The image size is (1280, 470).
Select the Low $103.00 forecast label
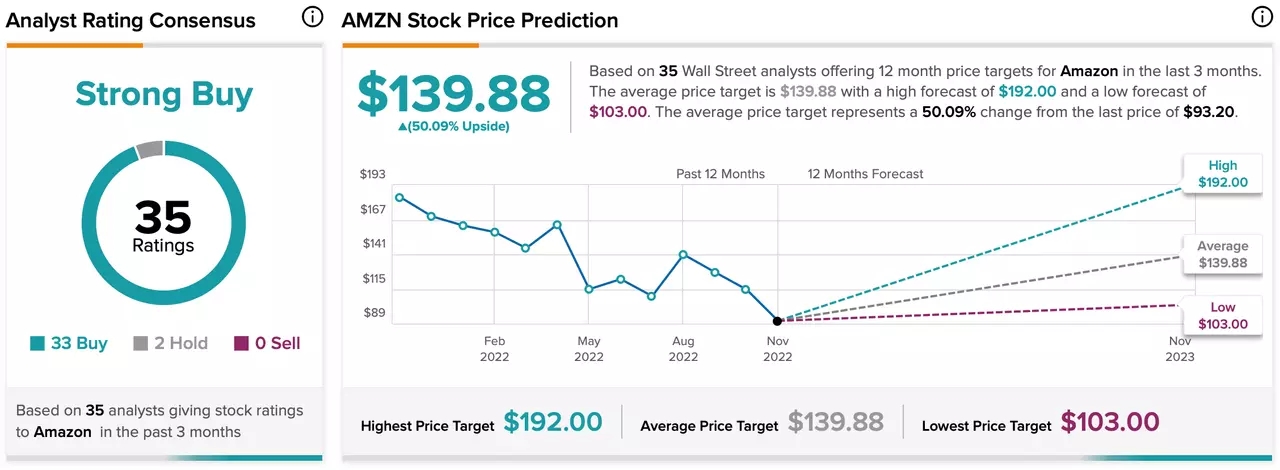(1222, 316)
